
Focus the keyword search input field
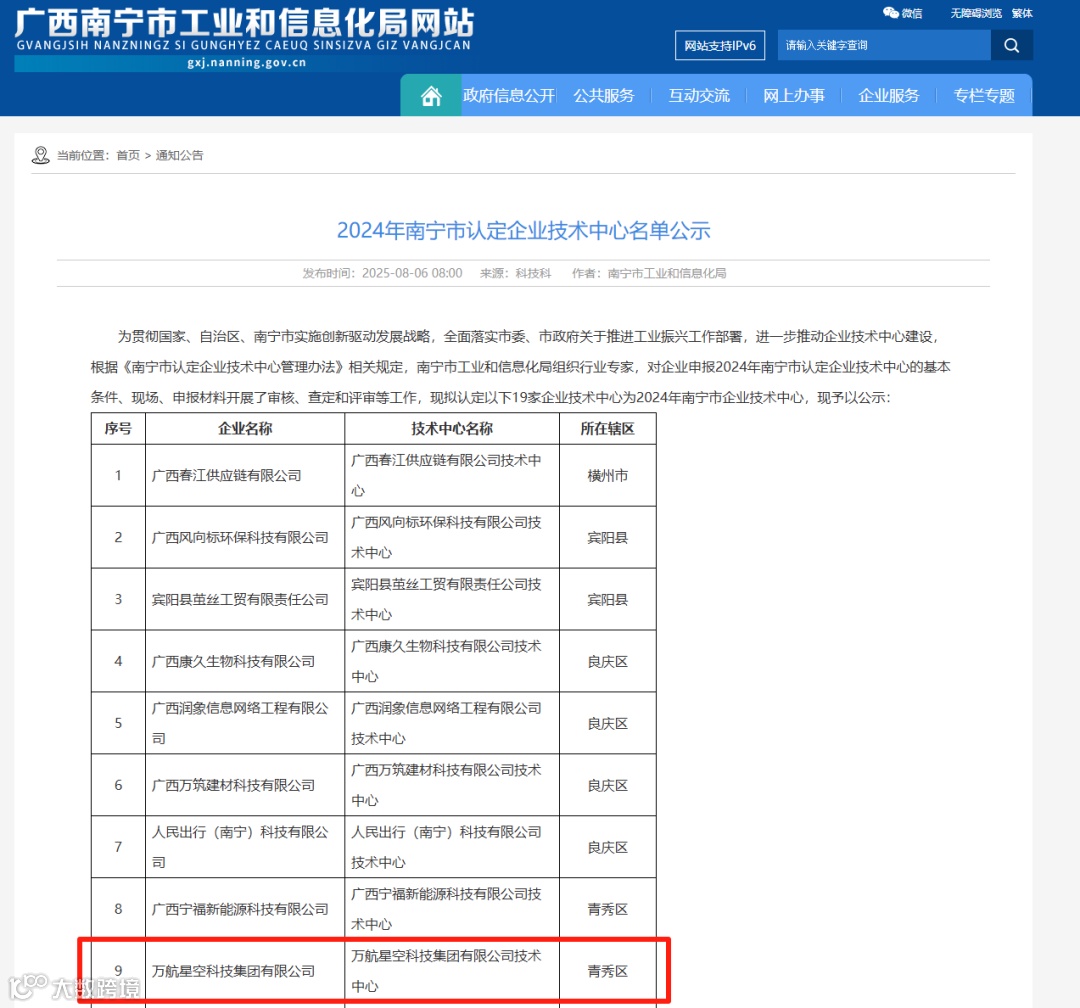click(884, 45)
